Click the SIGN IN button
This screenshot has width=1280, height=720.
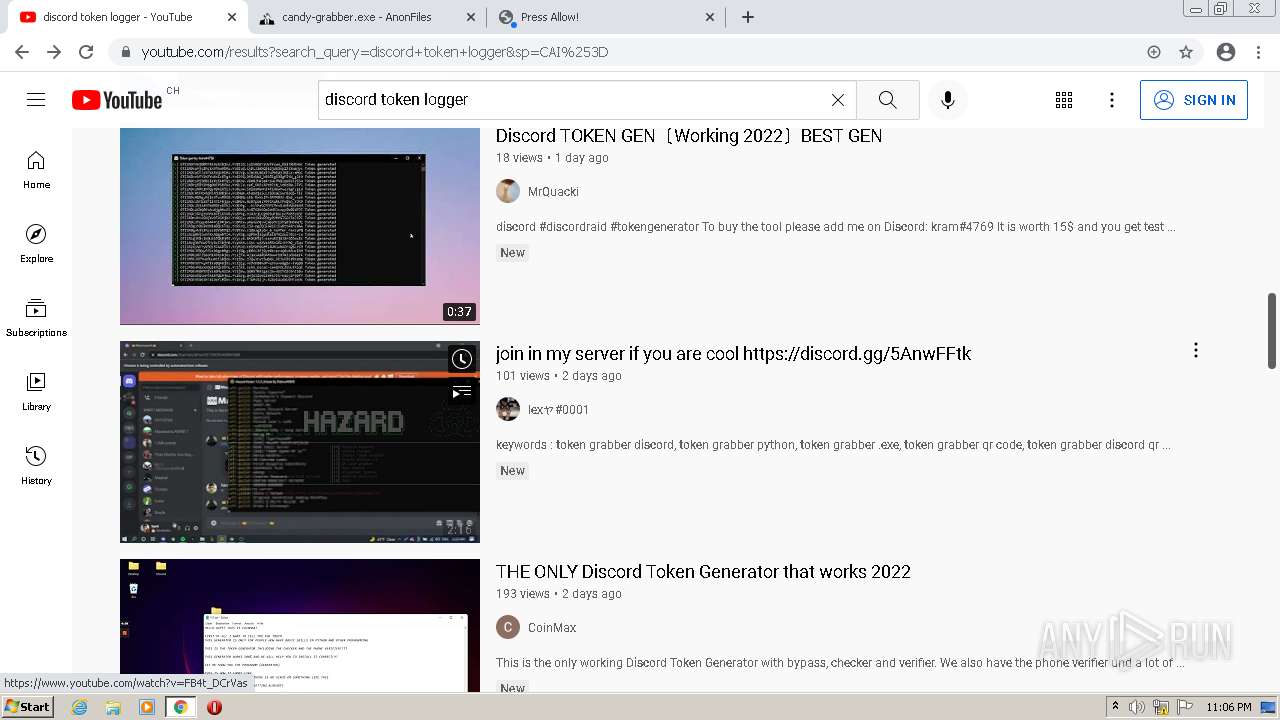(1194, 100)
